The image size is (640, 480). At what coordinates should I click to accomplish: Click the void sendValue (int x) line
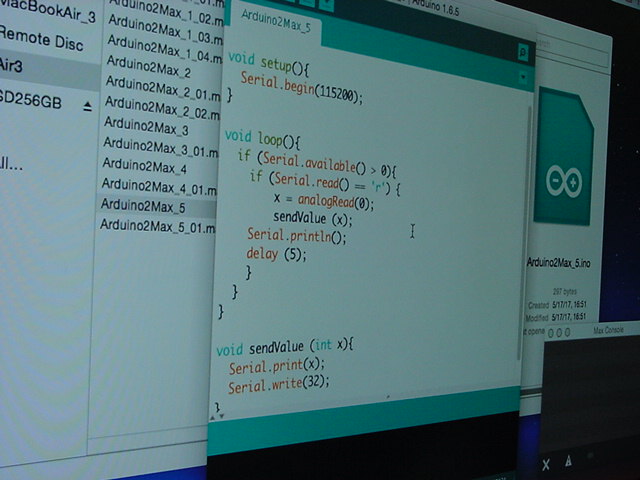pyautogui.click(x=285, y=347)
